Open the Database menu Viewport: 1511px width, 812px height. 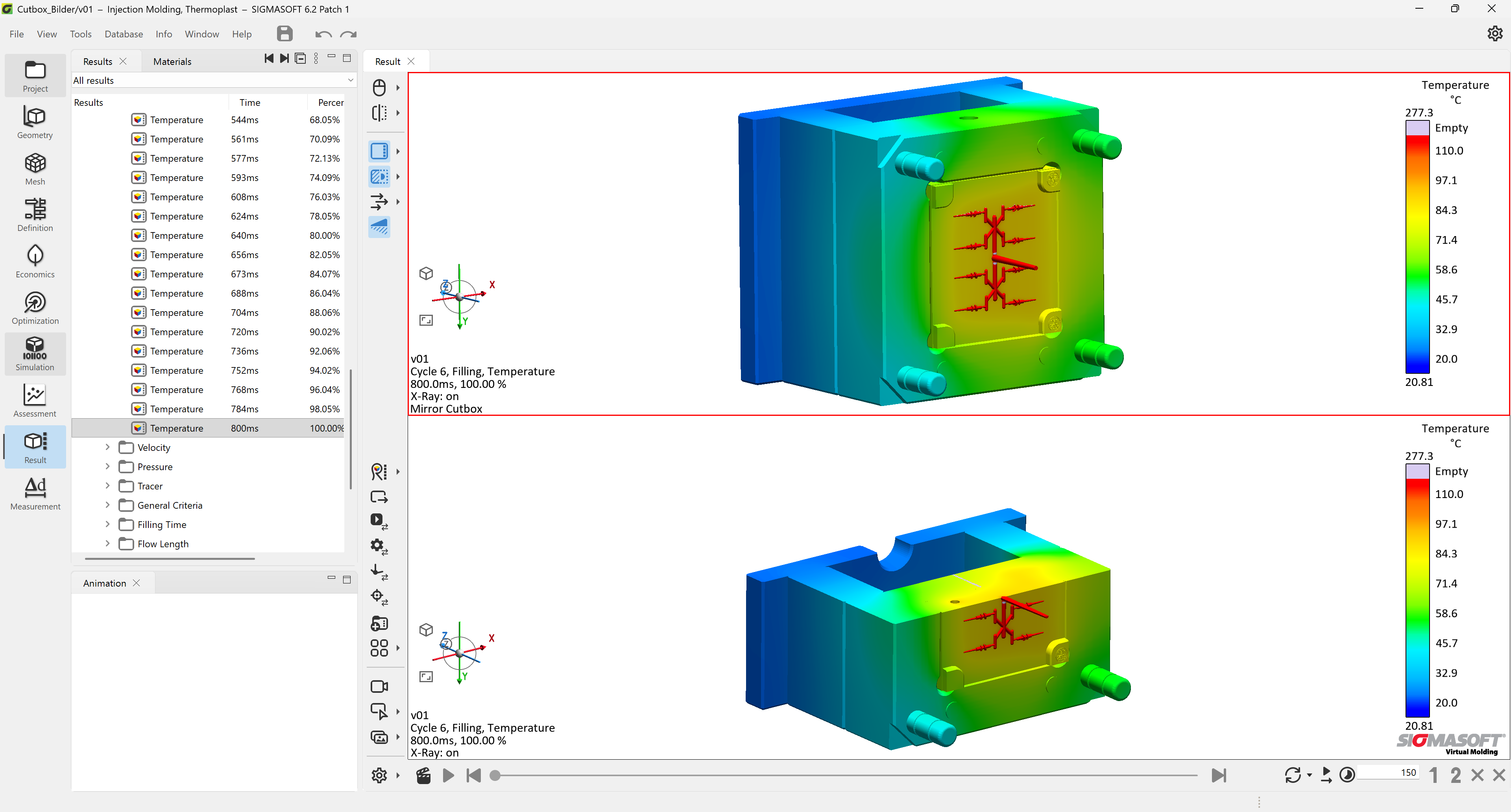pos(124,34)
